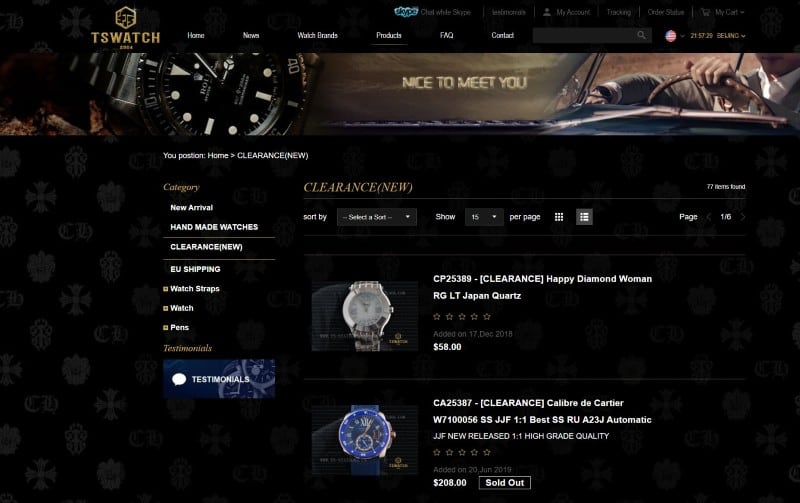Open the Products menu item
The height and width of the screenshot is (503, 800).
[389, 35]
